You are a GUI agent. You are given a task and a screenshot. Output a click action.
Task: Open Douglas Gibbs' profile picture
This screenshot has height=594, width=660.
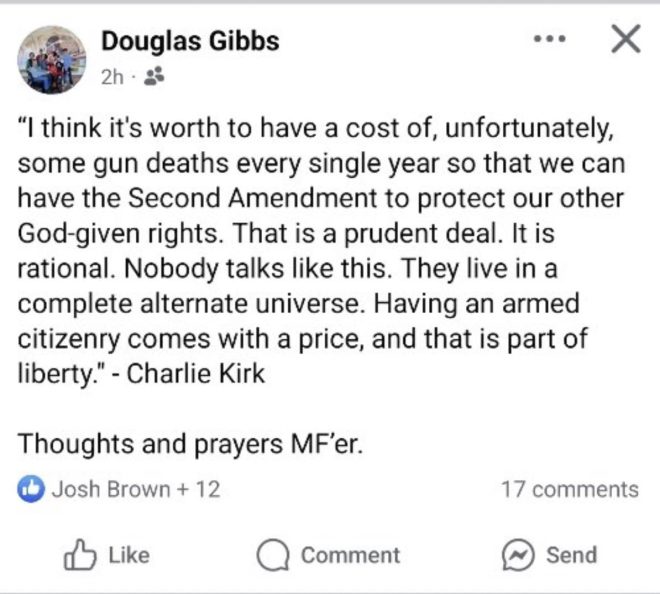coord(52,60)
